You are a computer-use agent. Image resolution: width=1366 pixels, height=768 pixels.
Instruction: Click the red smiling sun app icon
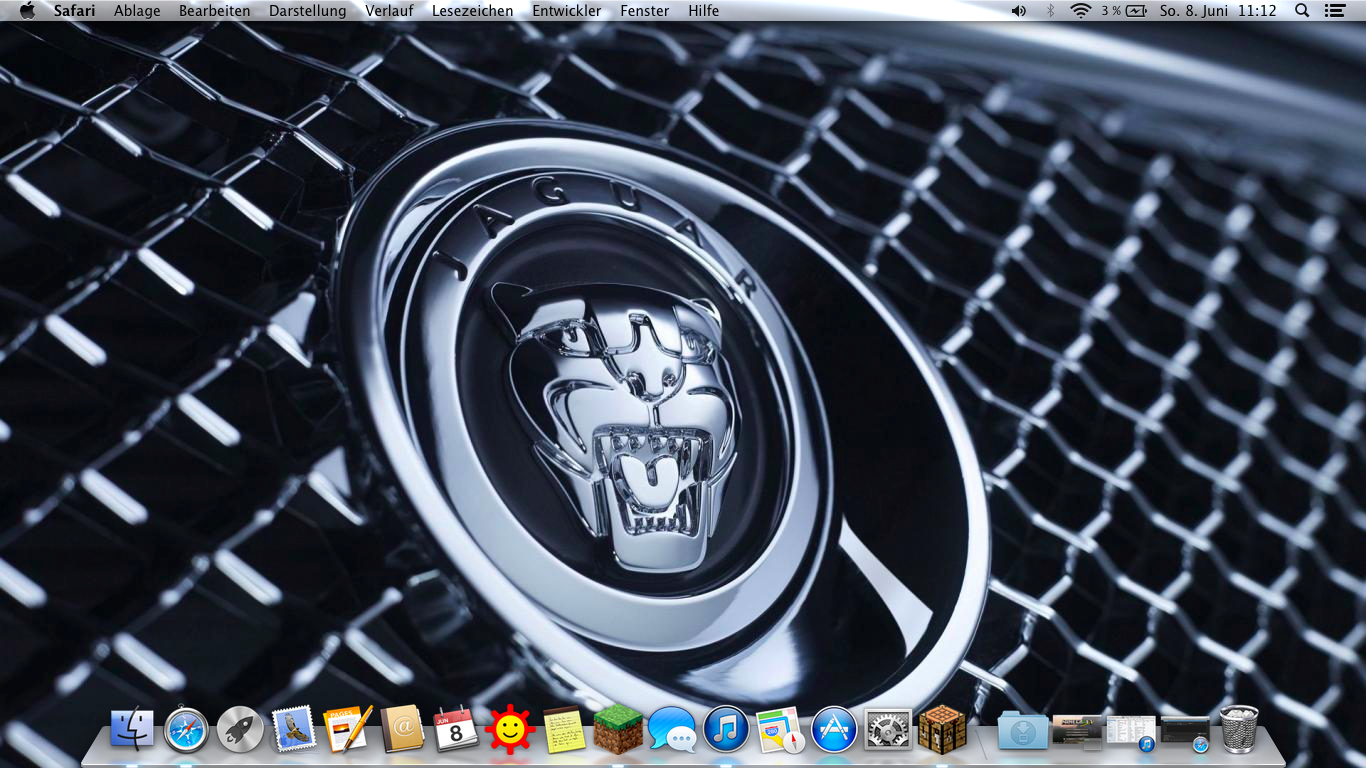(x=510, y=729)
